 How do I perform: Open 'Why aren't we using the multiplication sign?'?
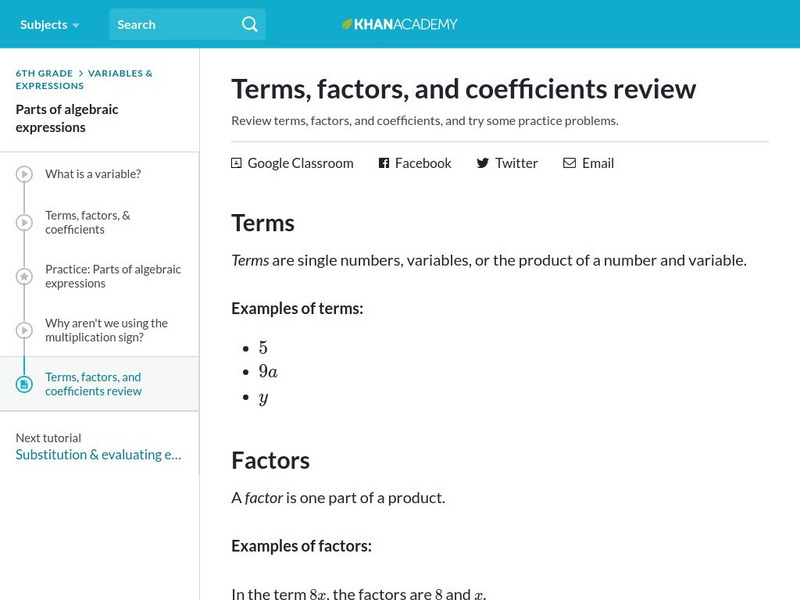coord(106,330)
